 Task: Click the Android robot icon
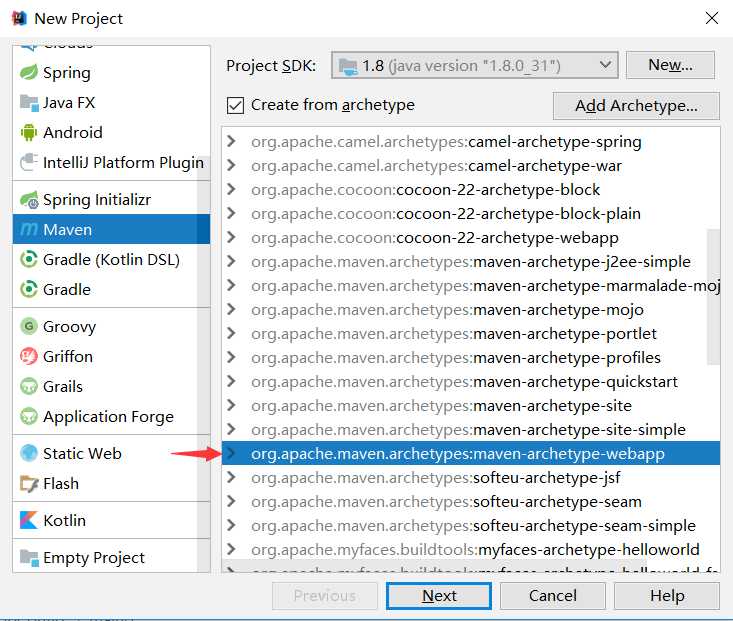[29, 132]
